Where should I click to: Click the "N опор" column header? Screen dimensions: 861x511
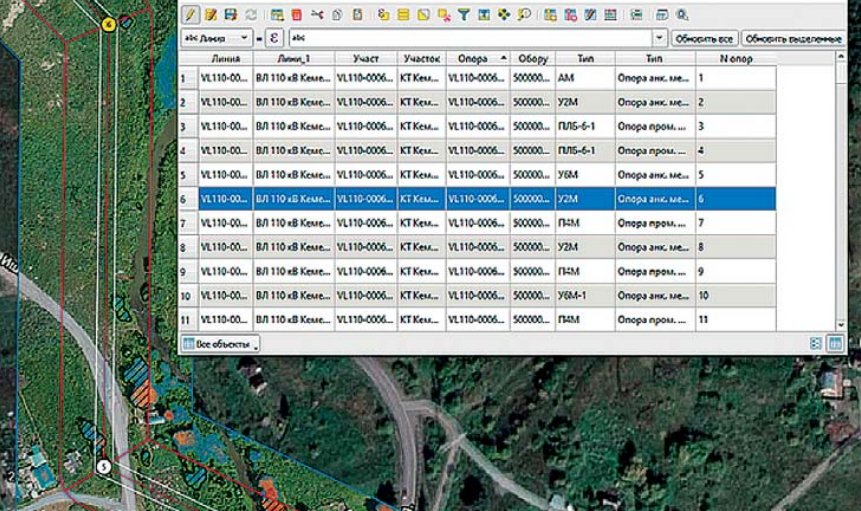coord(735,59)
